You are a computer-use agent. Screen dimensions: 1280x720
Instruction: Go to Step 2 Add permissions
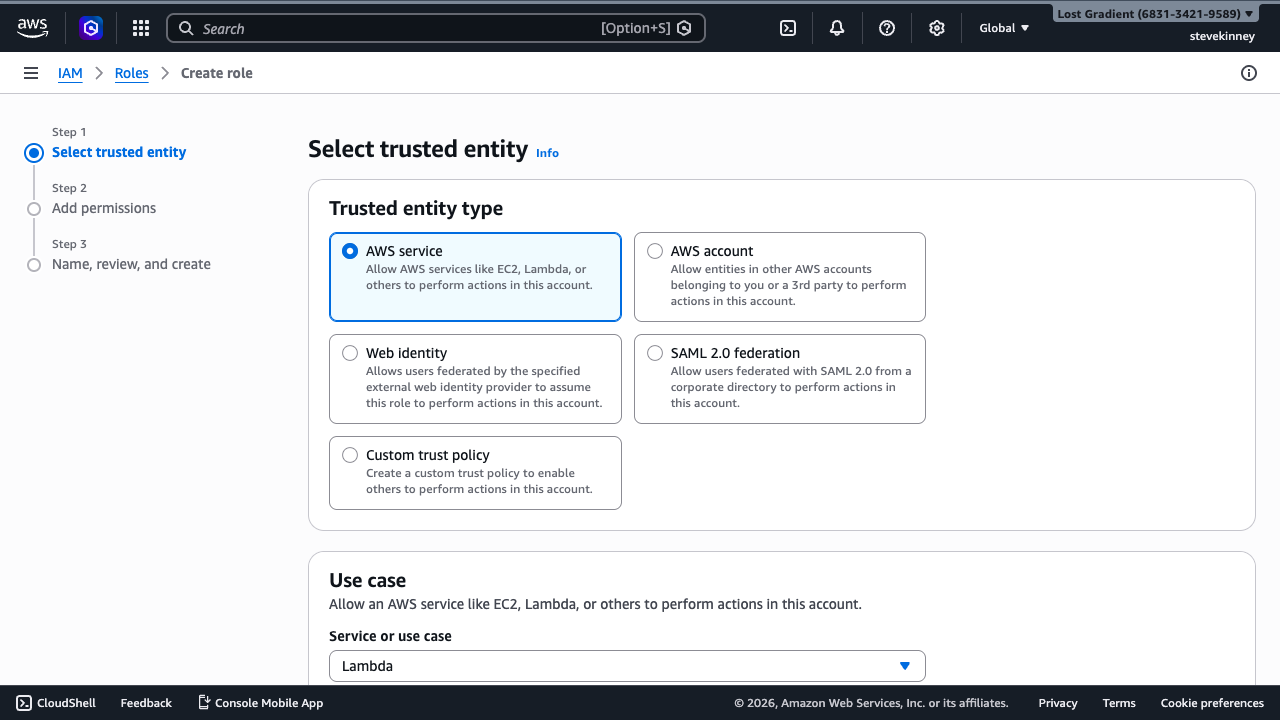coord(104,208)
